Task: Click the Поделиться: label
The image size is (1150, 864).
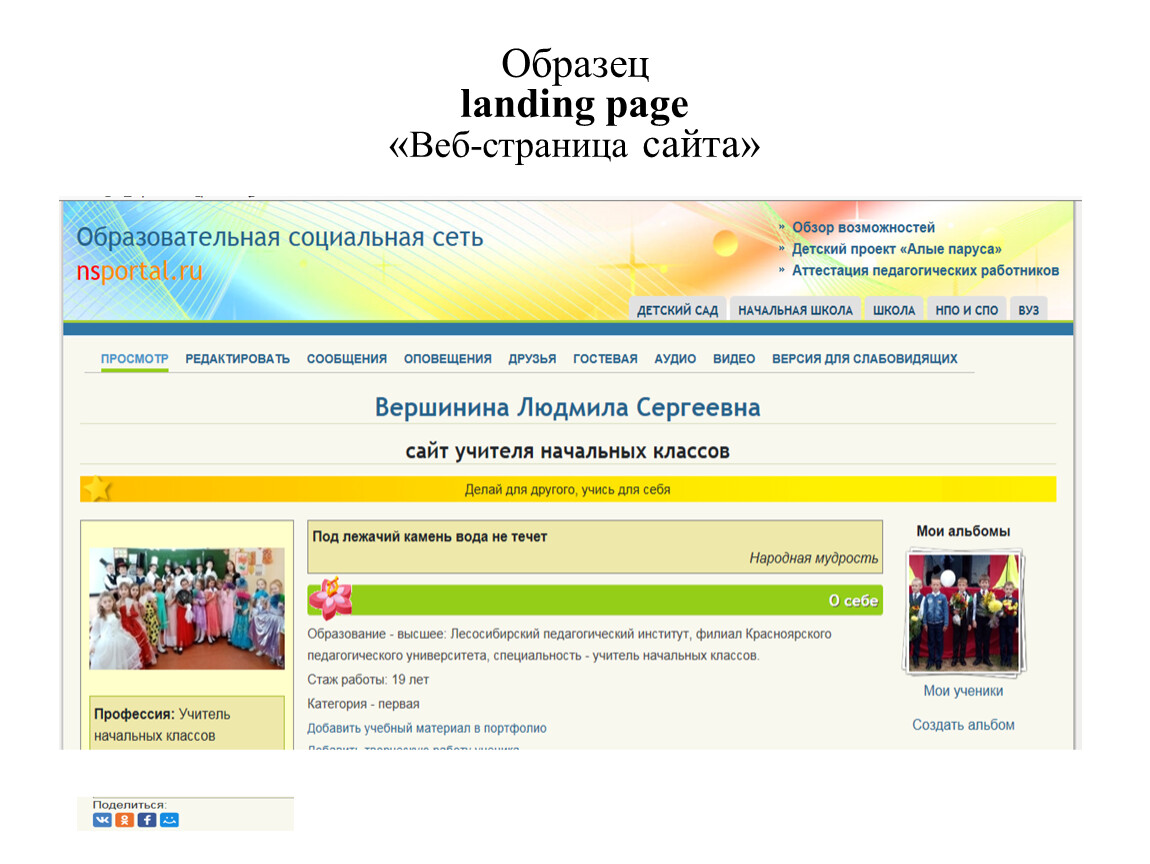Action: click(x=130, y=805)
